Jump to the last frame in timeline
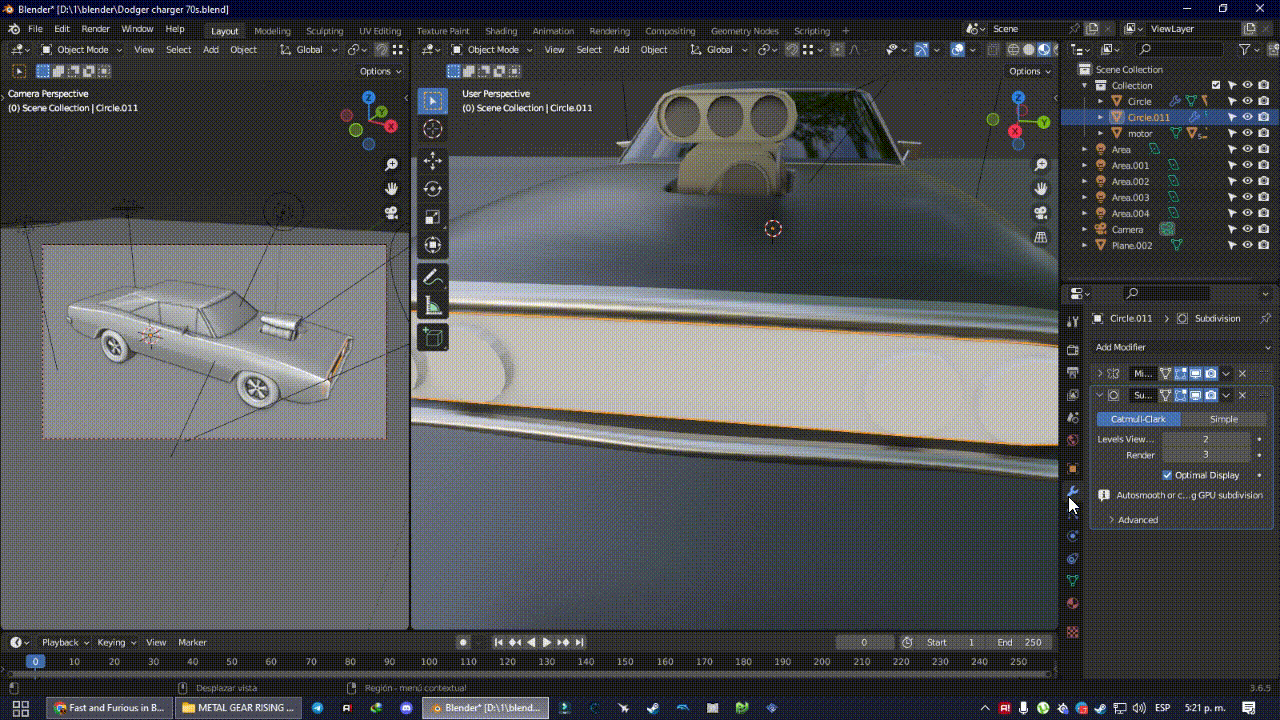The width and height of the screenshot is (1280, 720). point(579,642)
